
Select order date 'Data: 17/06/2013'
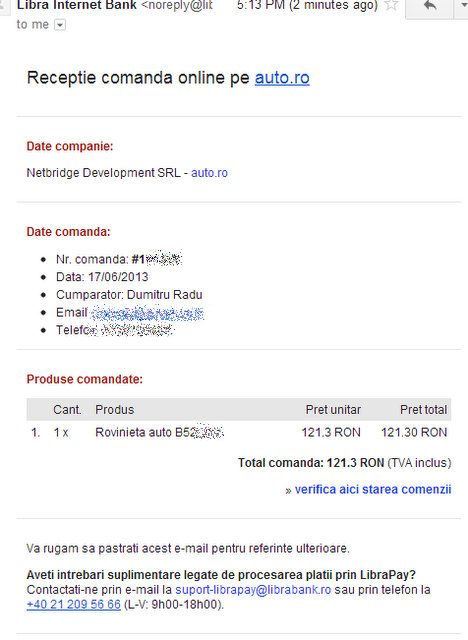coord(102,277)
